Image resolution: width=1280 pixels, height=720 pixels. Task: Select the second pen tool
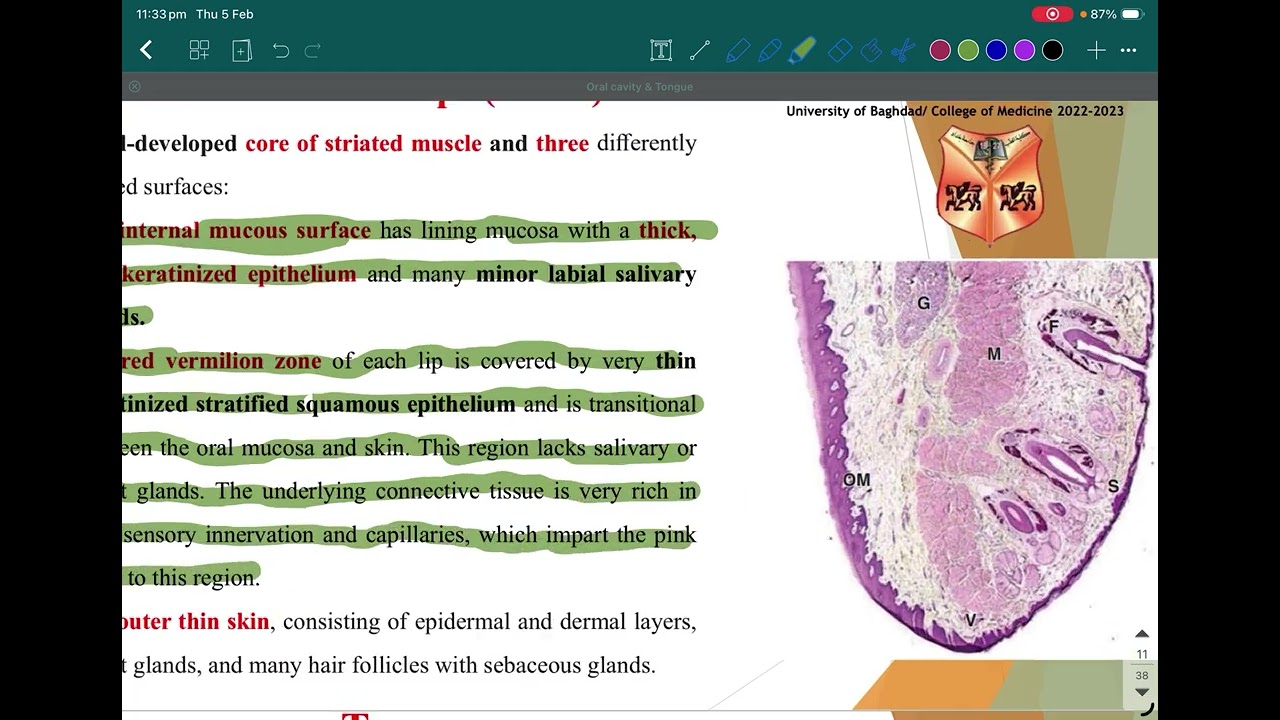click(770, 50)
